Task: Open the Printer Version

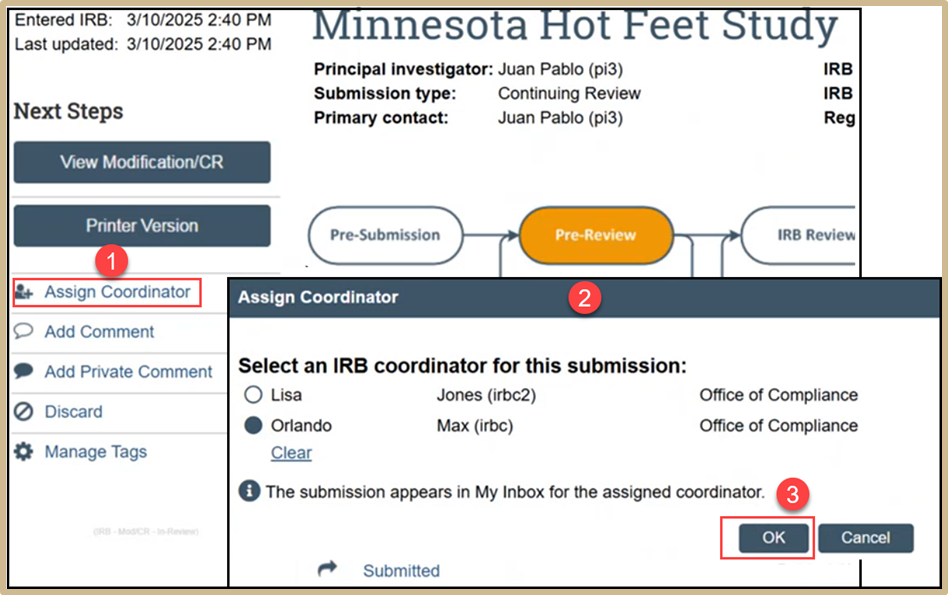Action: click(x=142, y=226)
